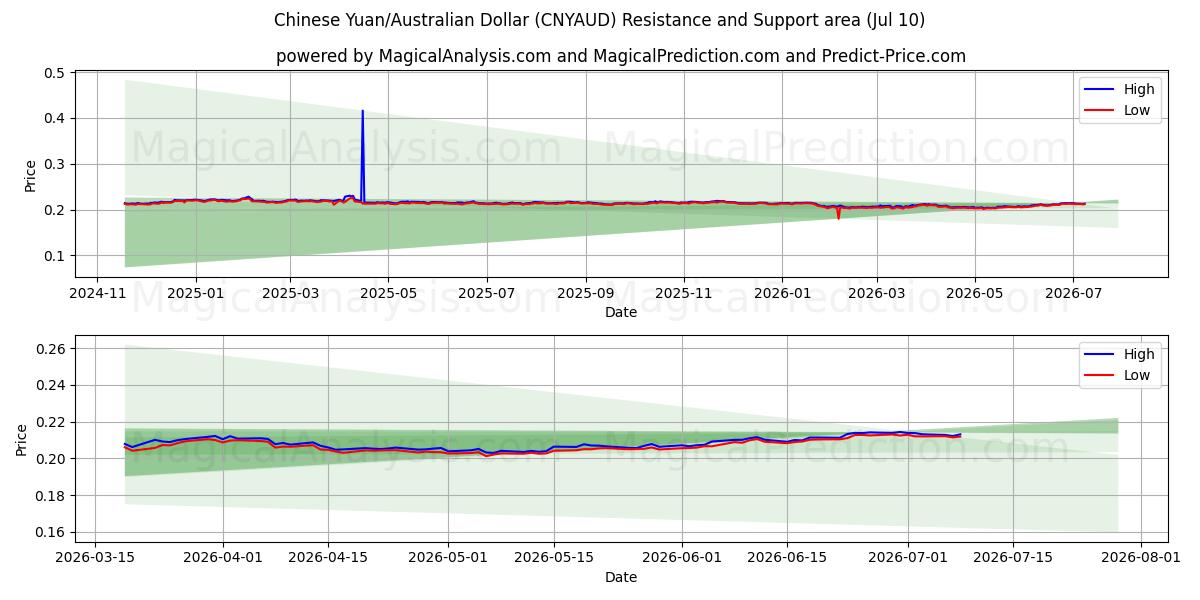Click the '0.22' price tick on bottom chart
The image size is (1200, 600).
(51, 422)
